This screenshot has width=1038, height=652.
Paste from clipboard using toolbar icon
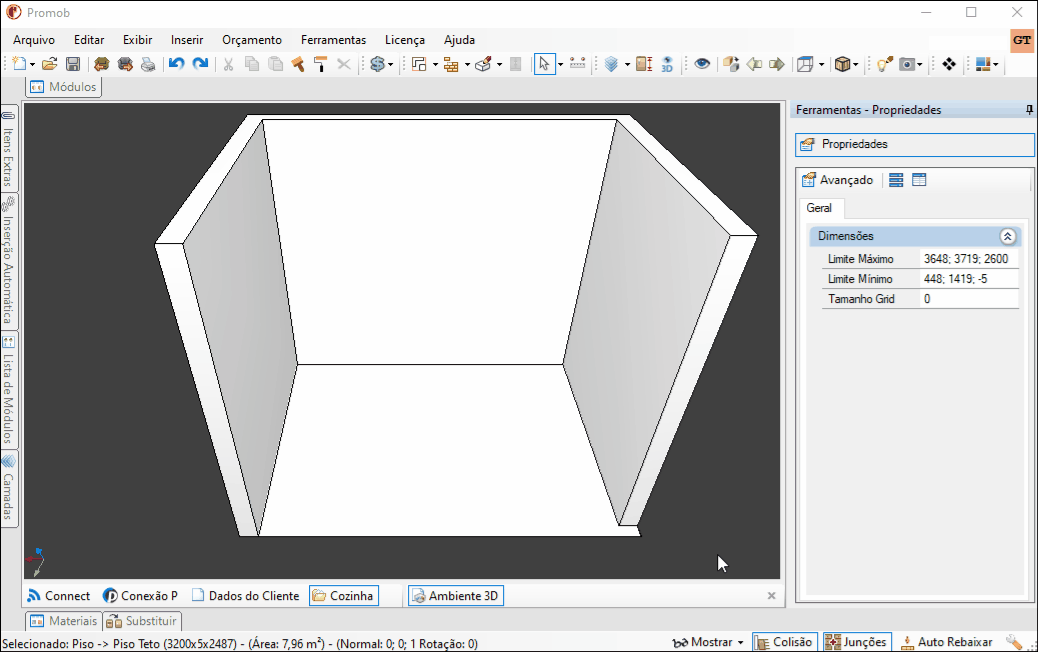coord(275,64)
